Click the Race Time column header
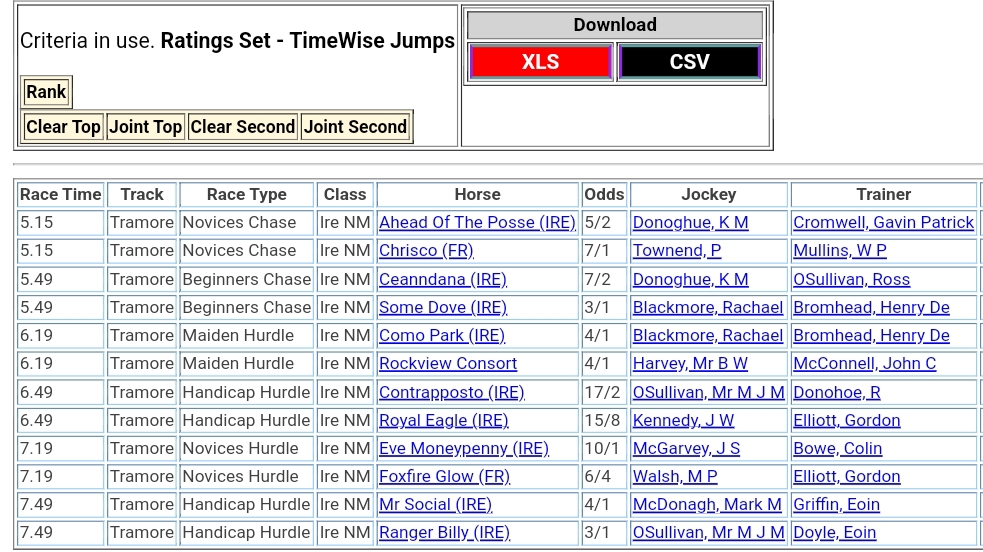Screen dimensions: 983x552 click(60, 194)
